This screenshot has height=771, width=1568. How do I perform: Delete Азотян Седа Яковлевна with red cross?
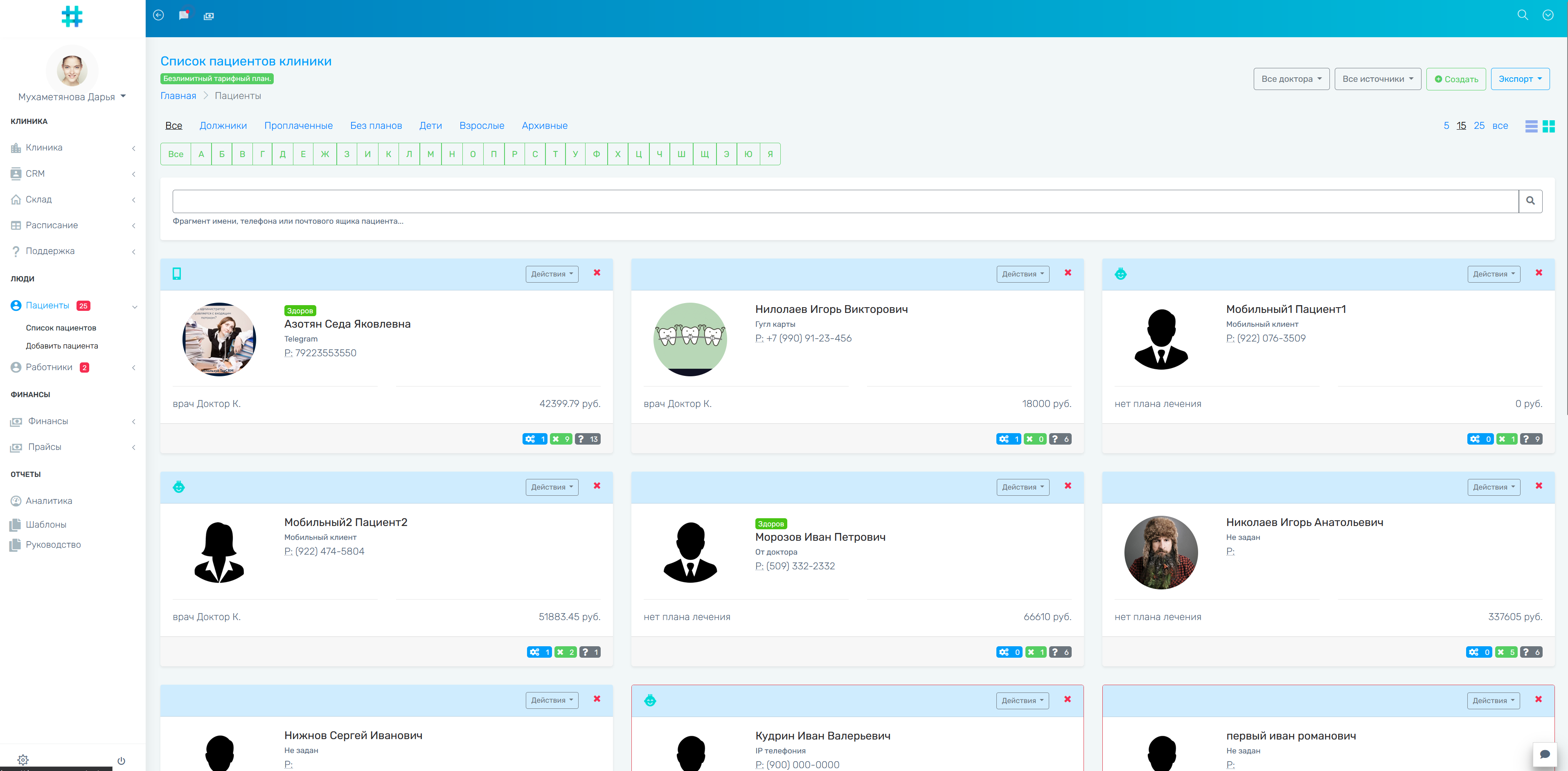pos(597,273)
